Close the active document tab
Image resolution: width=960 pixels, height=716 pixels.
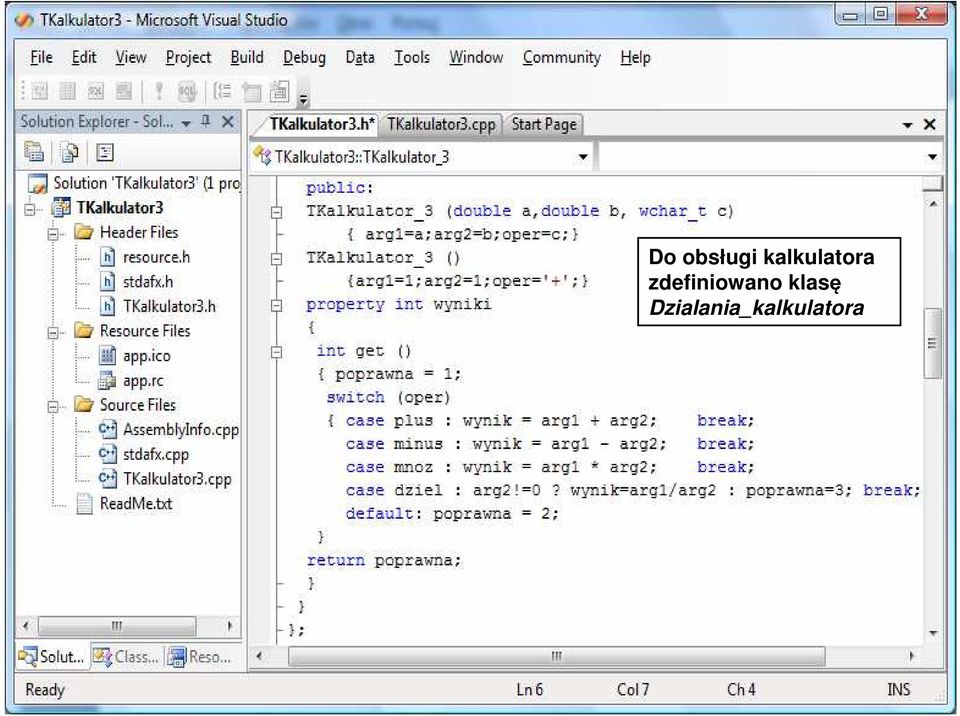930,124
